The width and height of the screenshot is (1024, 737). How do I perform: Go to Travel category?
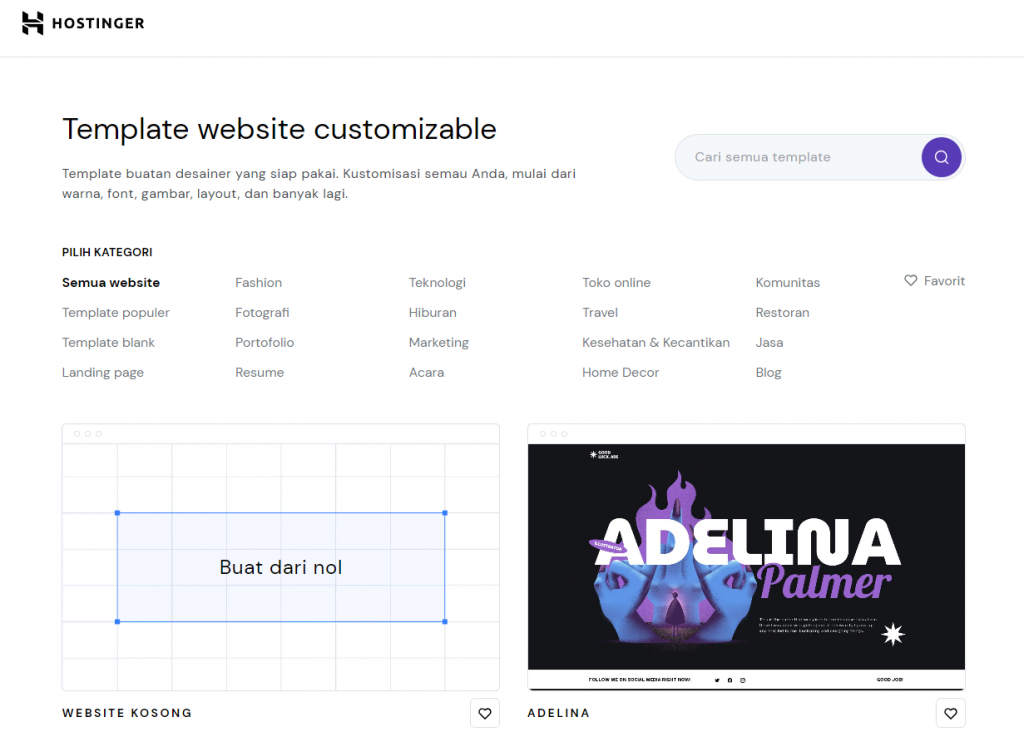(x=600, y=313)
